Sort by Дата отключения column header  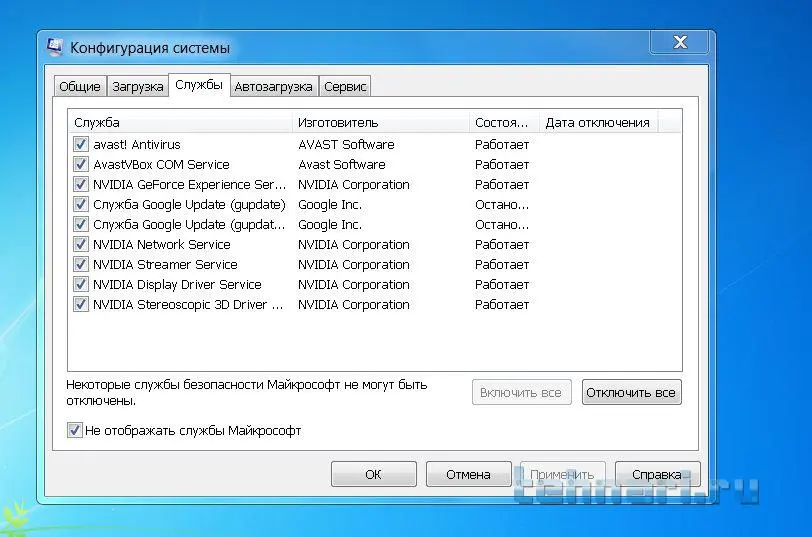coord(598,123)
